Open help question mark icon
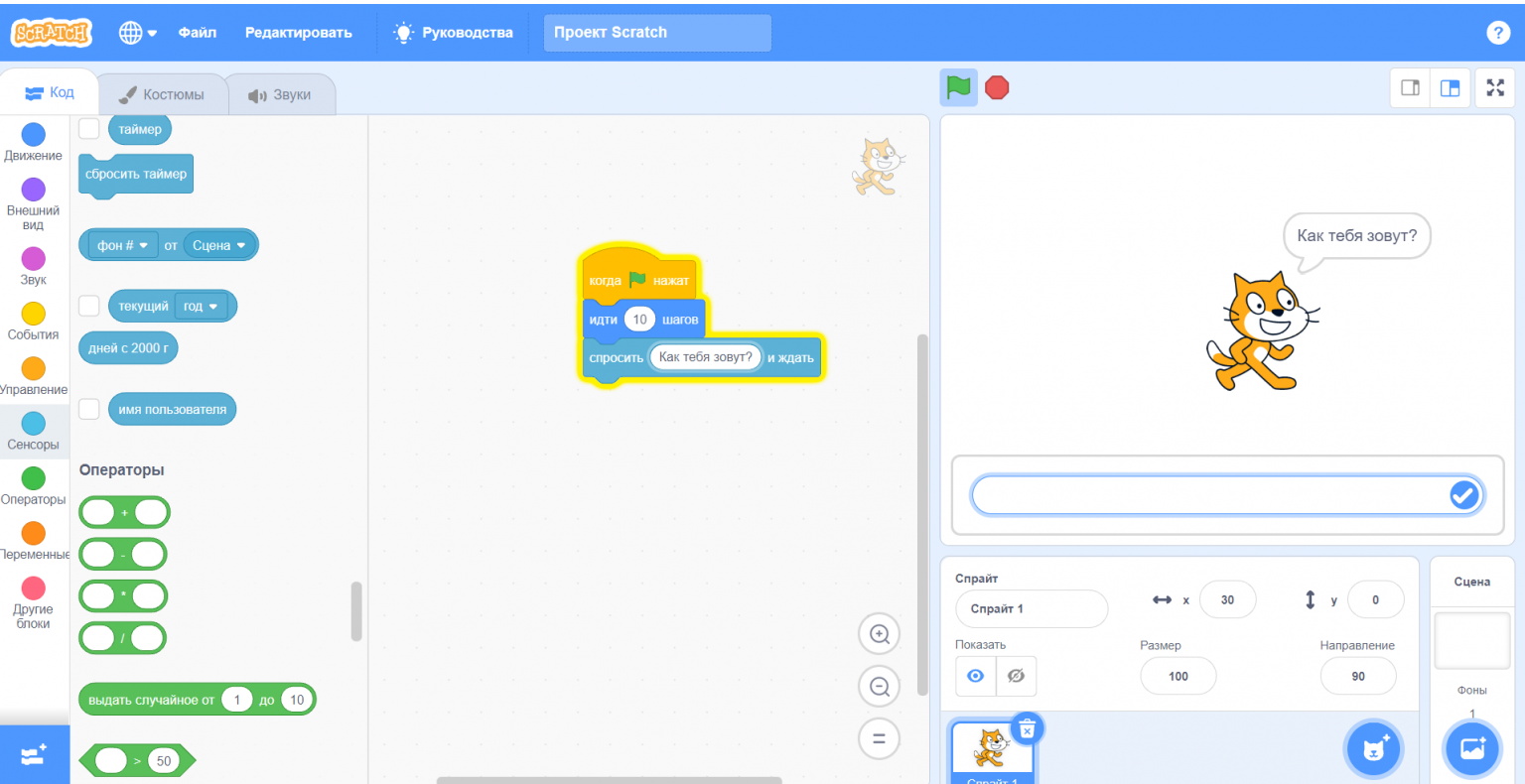1525x784 pixels. click(1498, 33)
